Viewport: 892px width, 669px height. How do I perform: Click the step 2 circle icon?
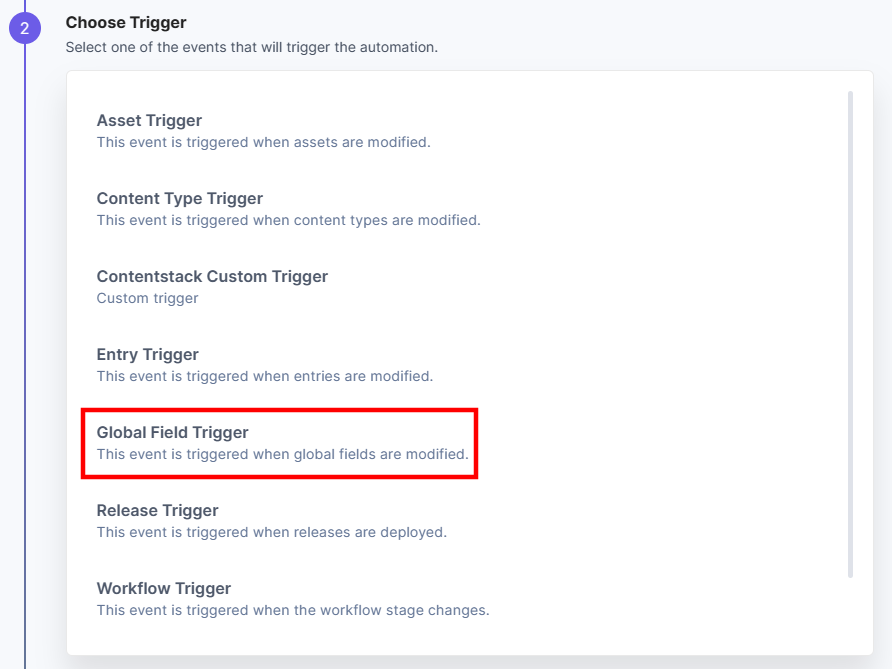coord(24,28)
